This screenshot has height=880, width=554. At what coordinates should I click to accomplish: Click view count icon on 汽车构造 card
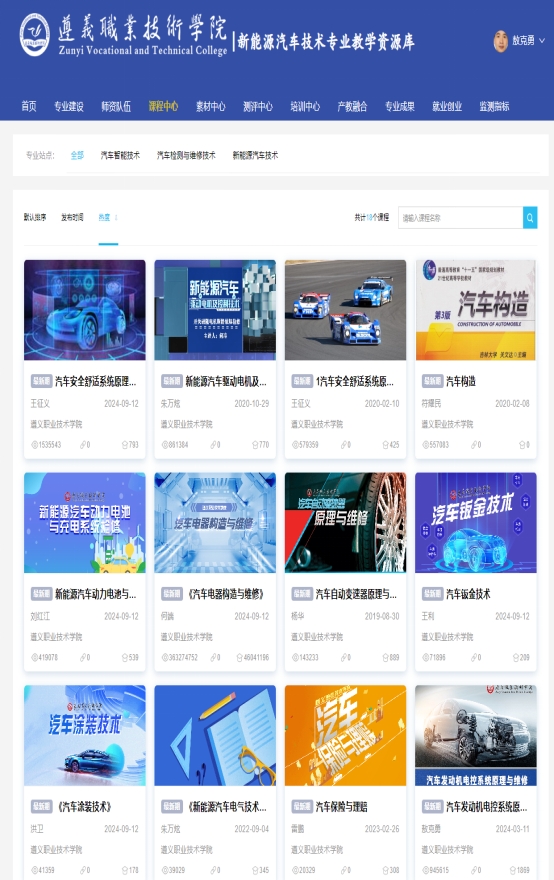(425, 445)
